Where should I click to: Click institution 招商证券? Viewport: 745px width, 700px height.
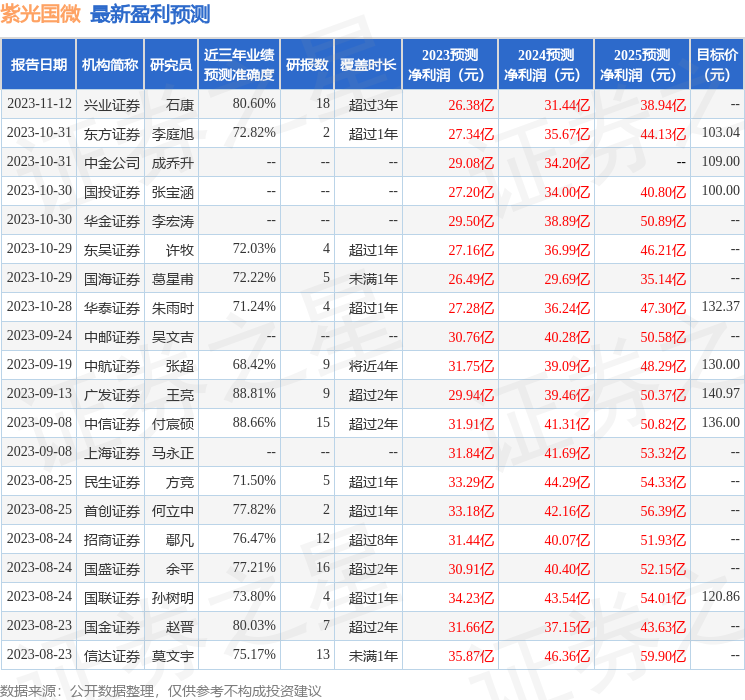[x=112, y=540]
